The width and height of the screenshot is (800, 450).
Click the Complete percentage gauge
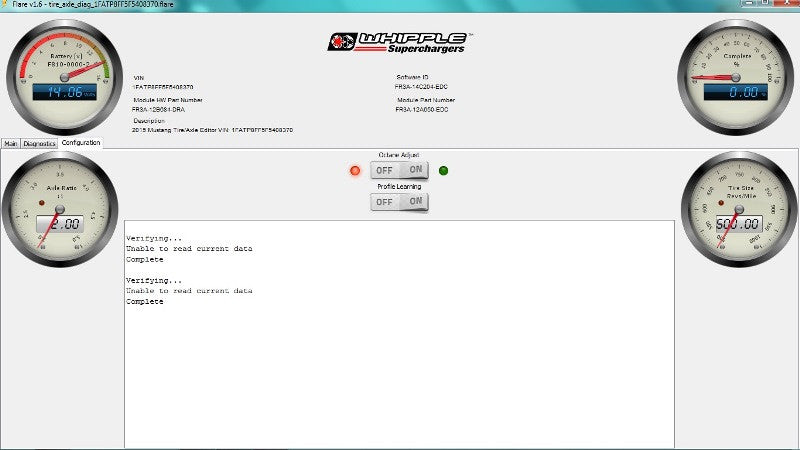click(x=736, y=76)
